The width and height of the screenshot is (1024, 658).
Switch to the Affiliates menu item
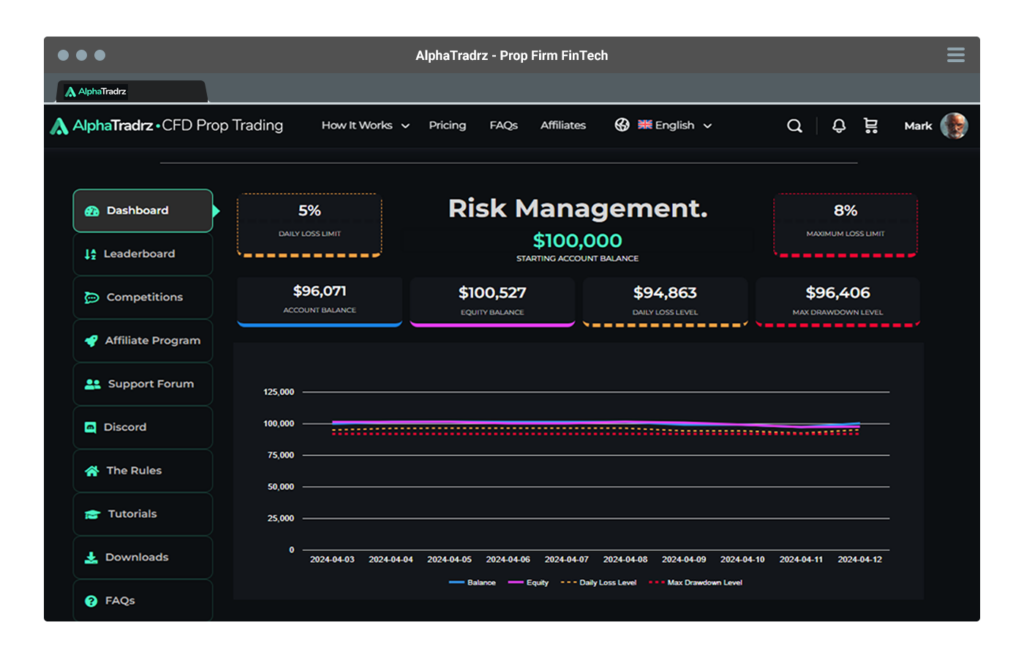point(563,125)
